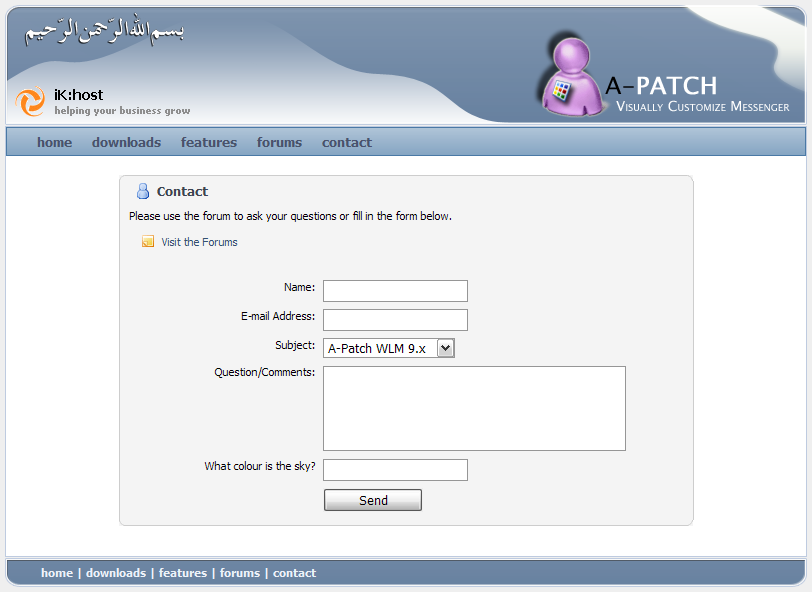Click the iK:host orange swirl logo
This screenshot has height=592, width=812.
[30, 101]
